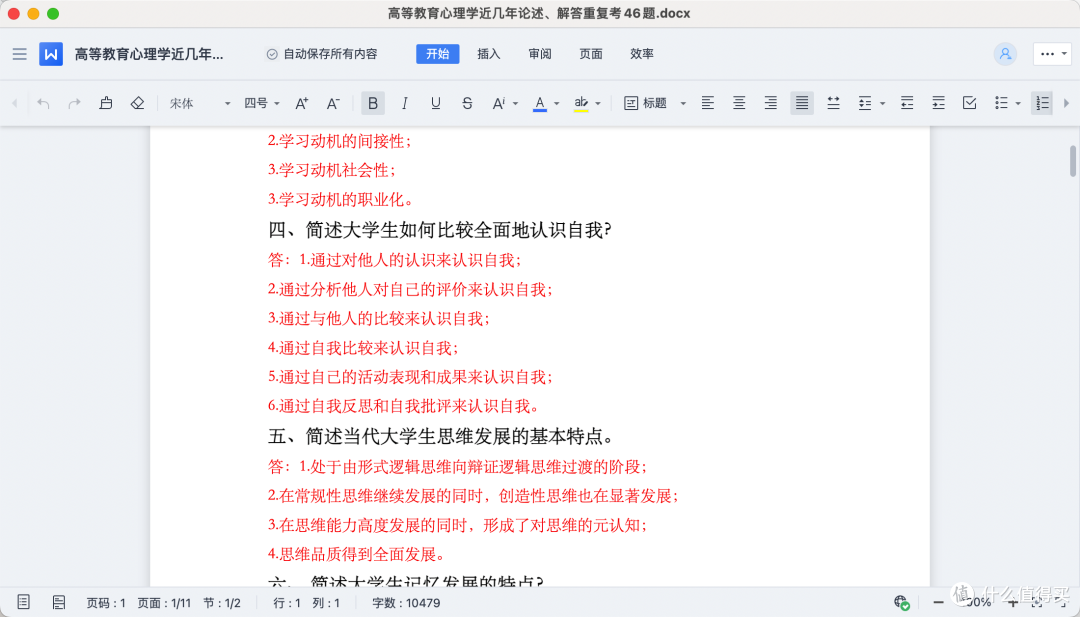
Task: Switch to page layout view icon
Action: 23,603
